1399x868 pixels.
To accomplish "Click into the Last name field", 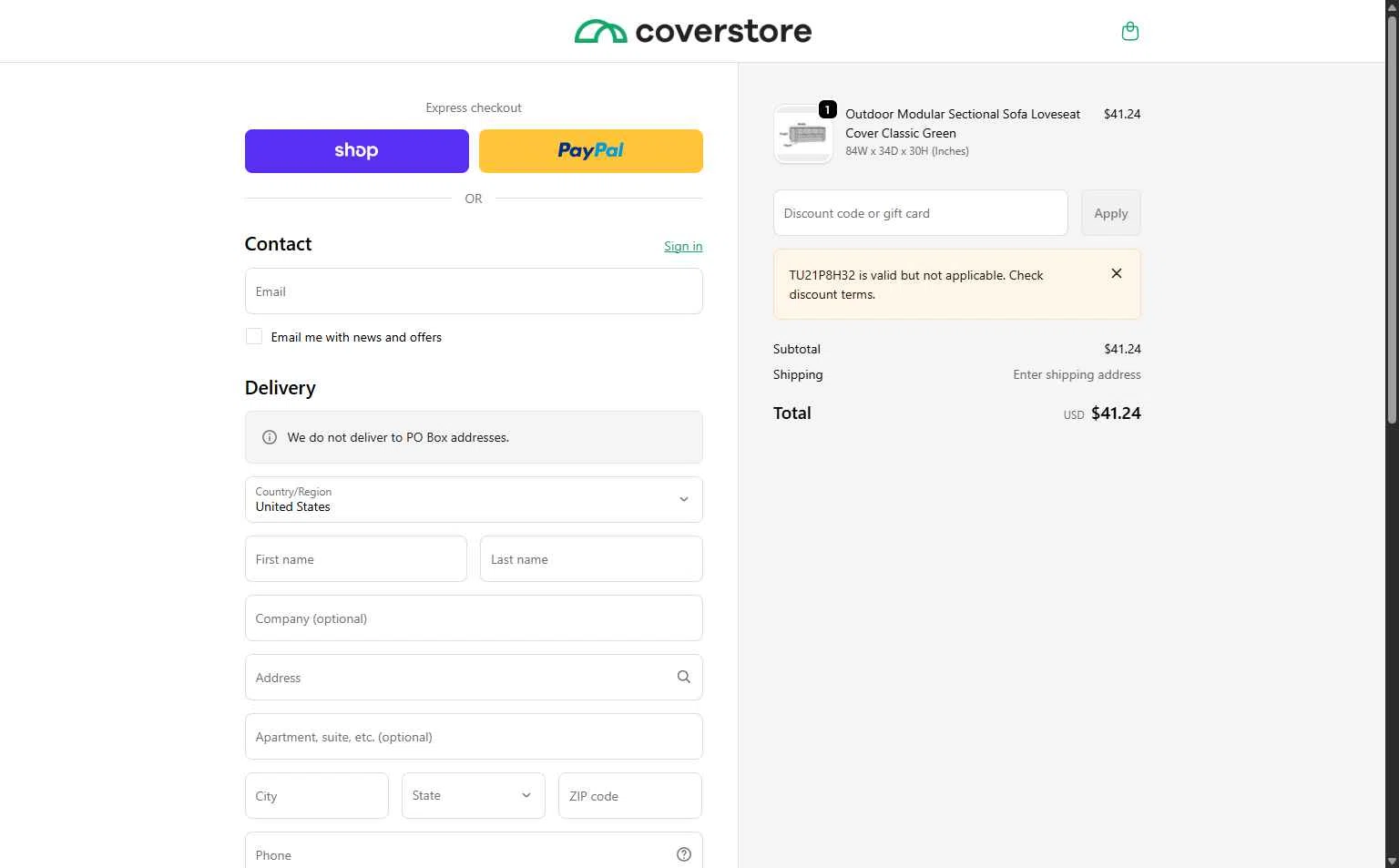I will pos(591,558).
